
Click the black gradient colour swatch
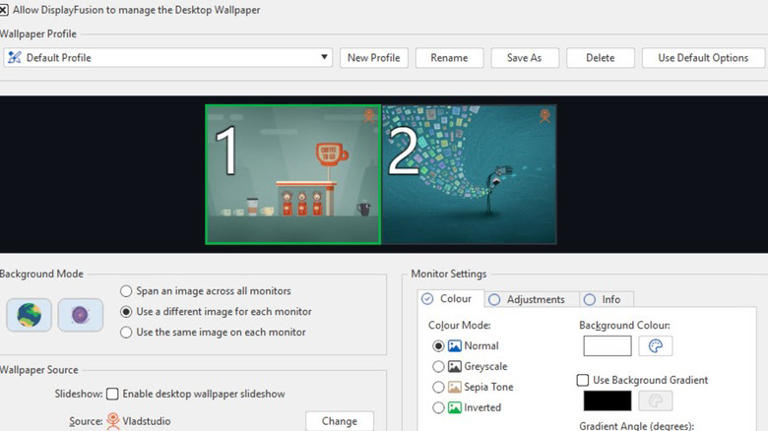point(607,401)
